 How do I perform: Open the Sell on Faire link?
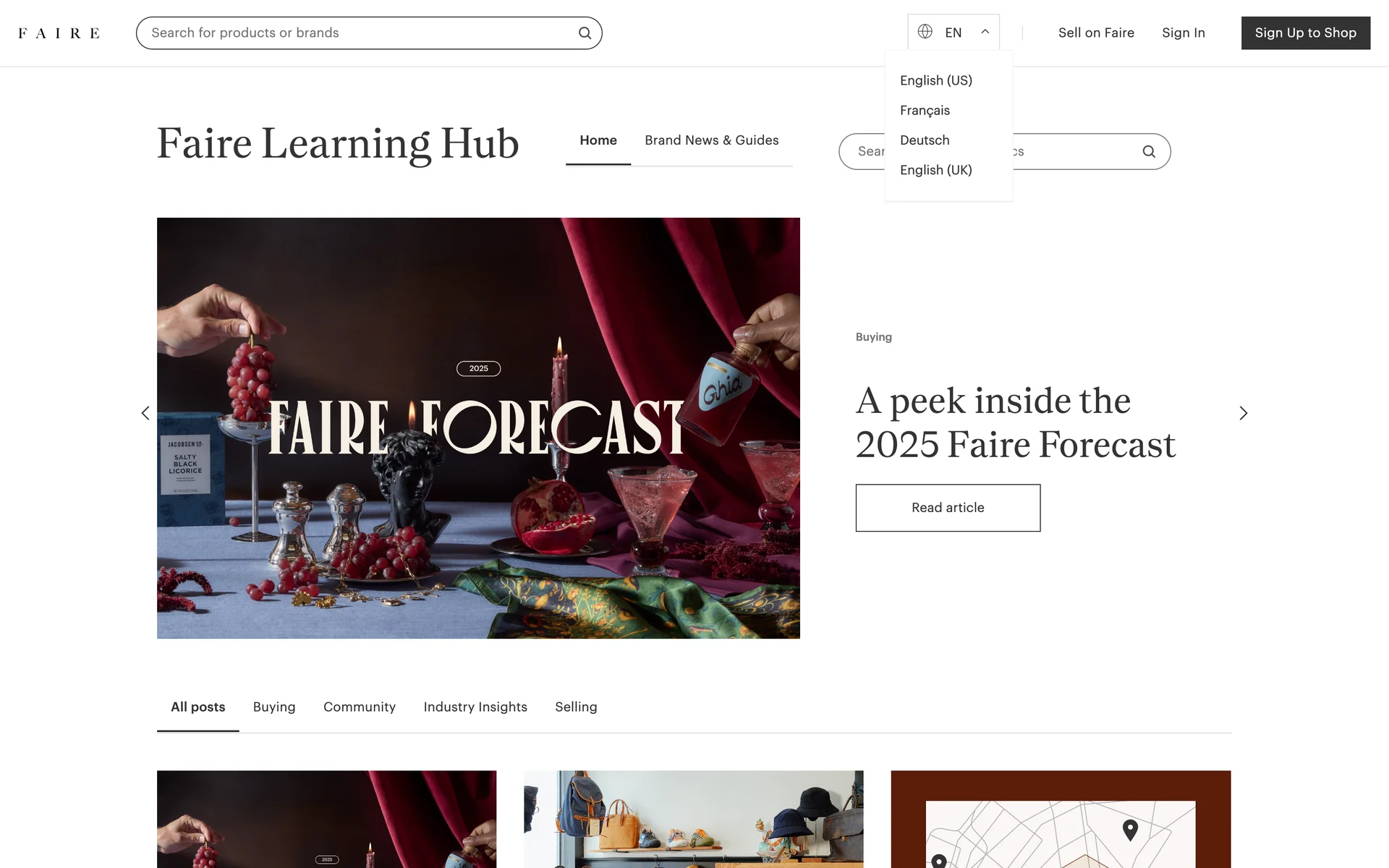click(1096, 33)
